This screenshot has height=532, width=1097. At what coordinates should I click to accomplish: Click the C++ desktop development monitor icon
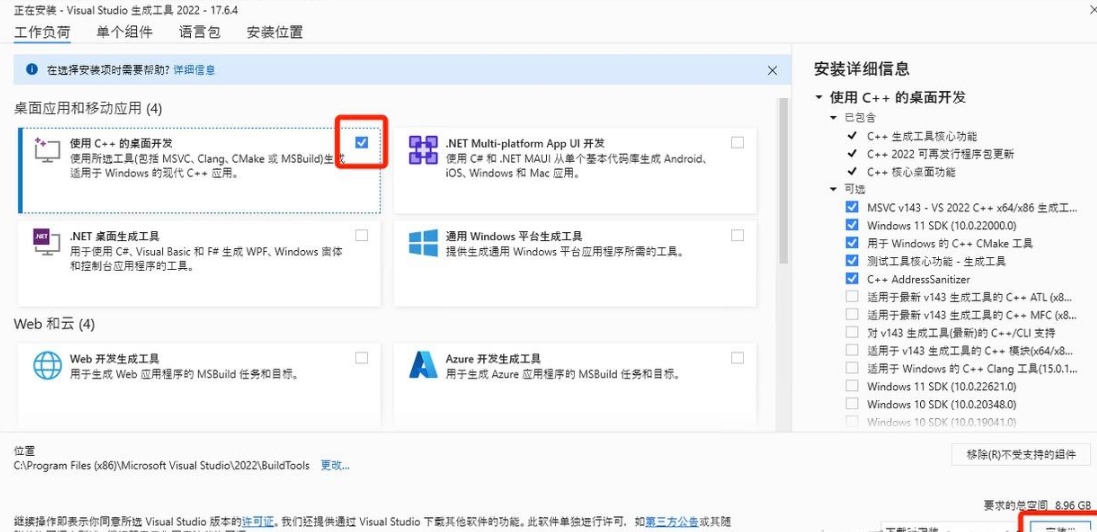tap(47, 150)
